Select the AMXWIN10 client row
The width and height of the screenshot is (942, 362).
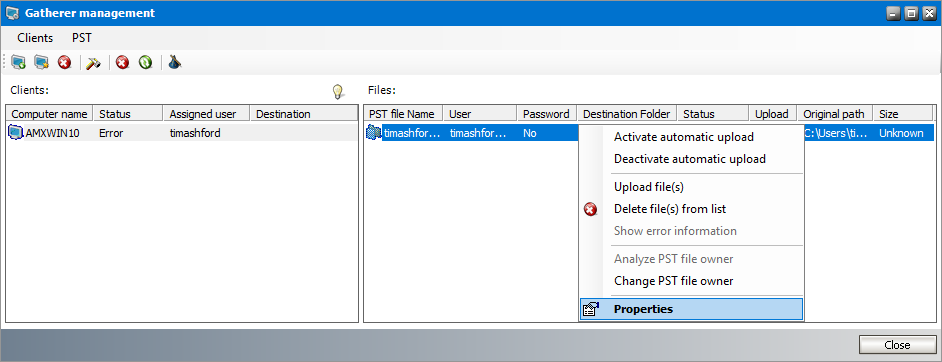click(x=182, y=133)
